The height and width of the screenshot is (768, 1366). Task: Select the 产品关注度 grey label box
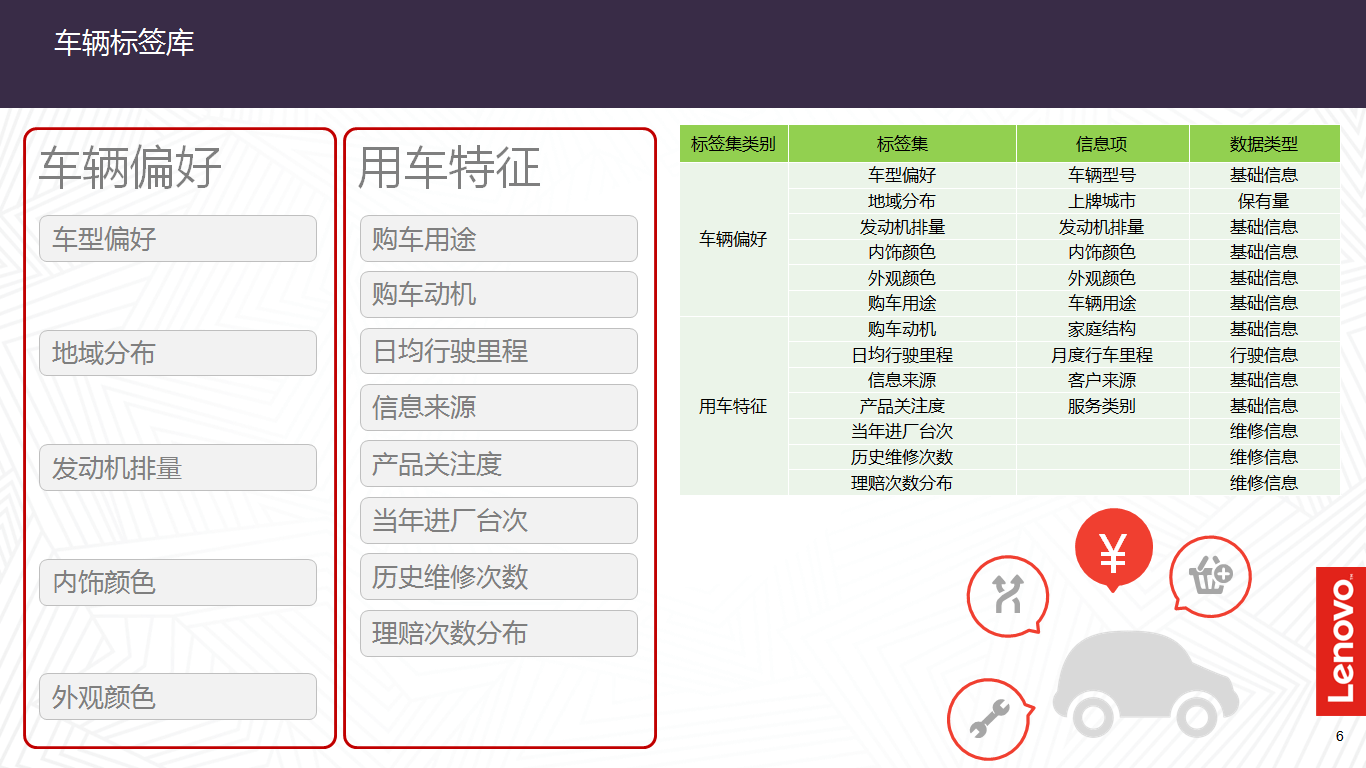click(x=499, y=464)
